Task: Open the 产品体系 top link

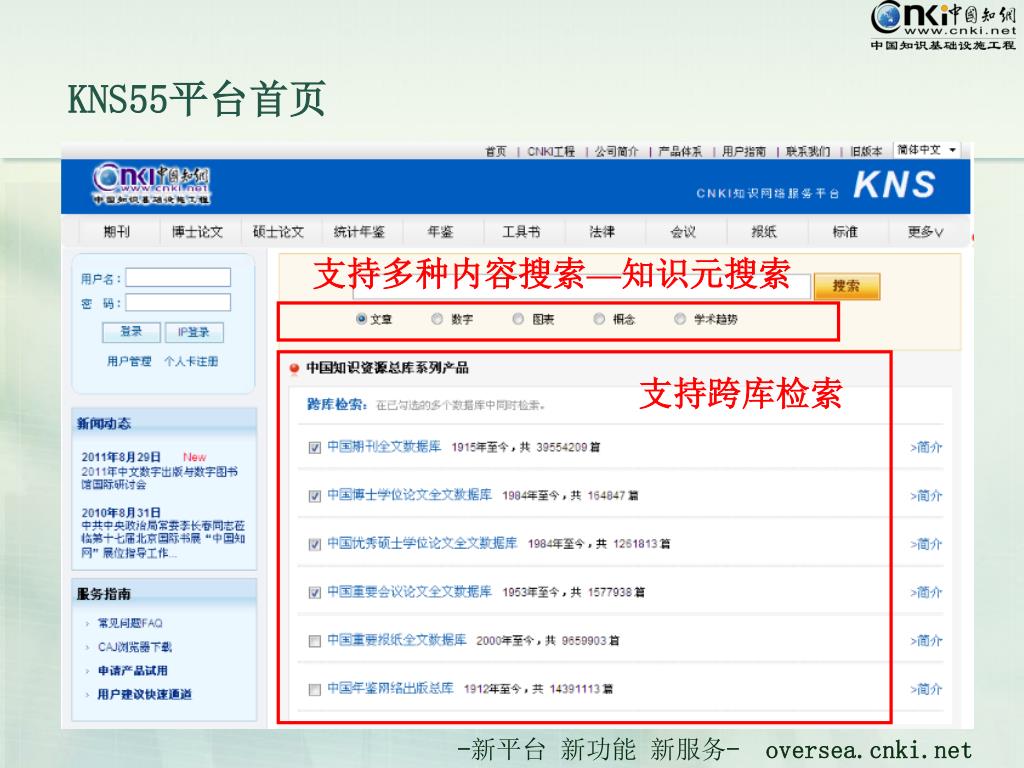Action: (x=680, y=152)
